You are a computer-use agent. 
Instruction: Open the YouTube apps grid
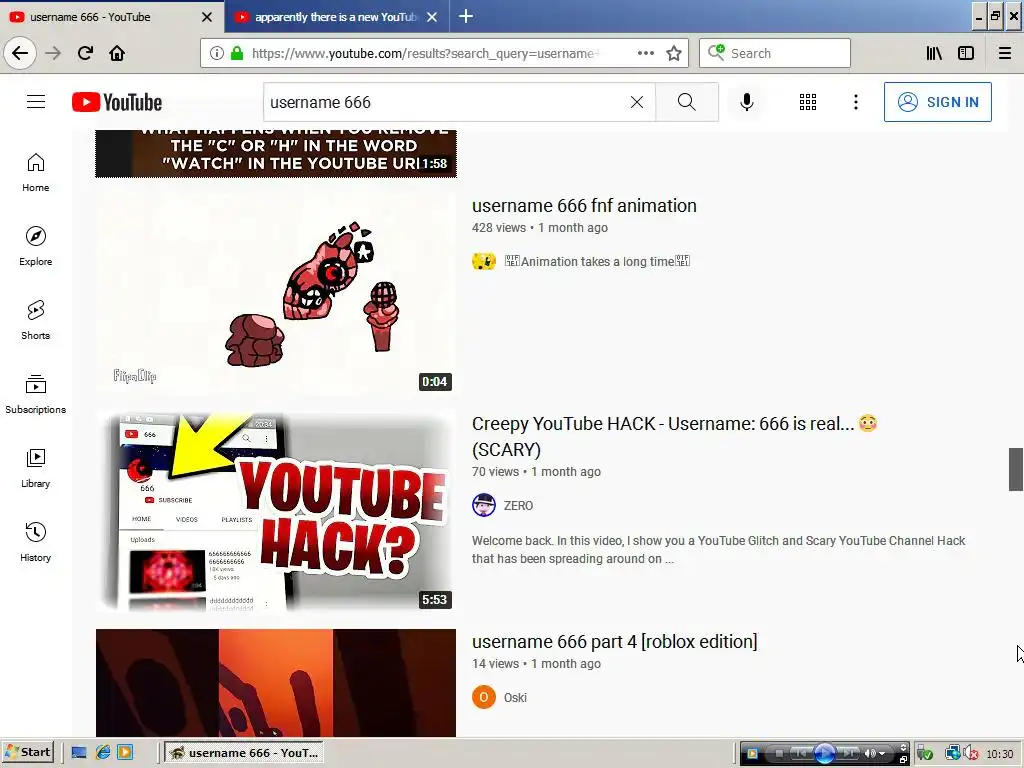tap(808, 102)
